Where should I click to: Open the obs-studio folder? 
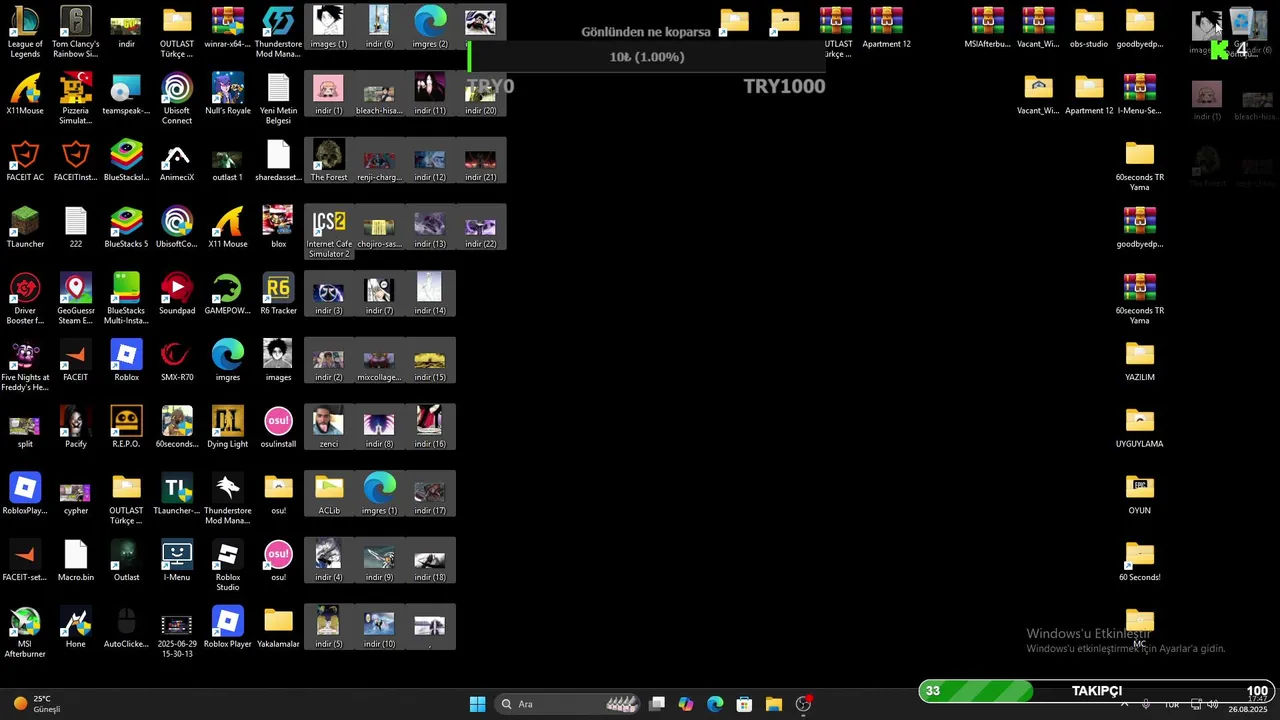click(x=1089, y=27)
